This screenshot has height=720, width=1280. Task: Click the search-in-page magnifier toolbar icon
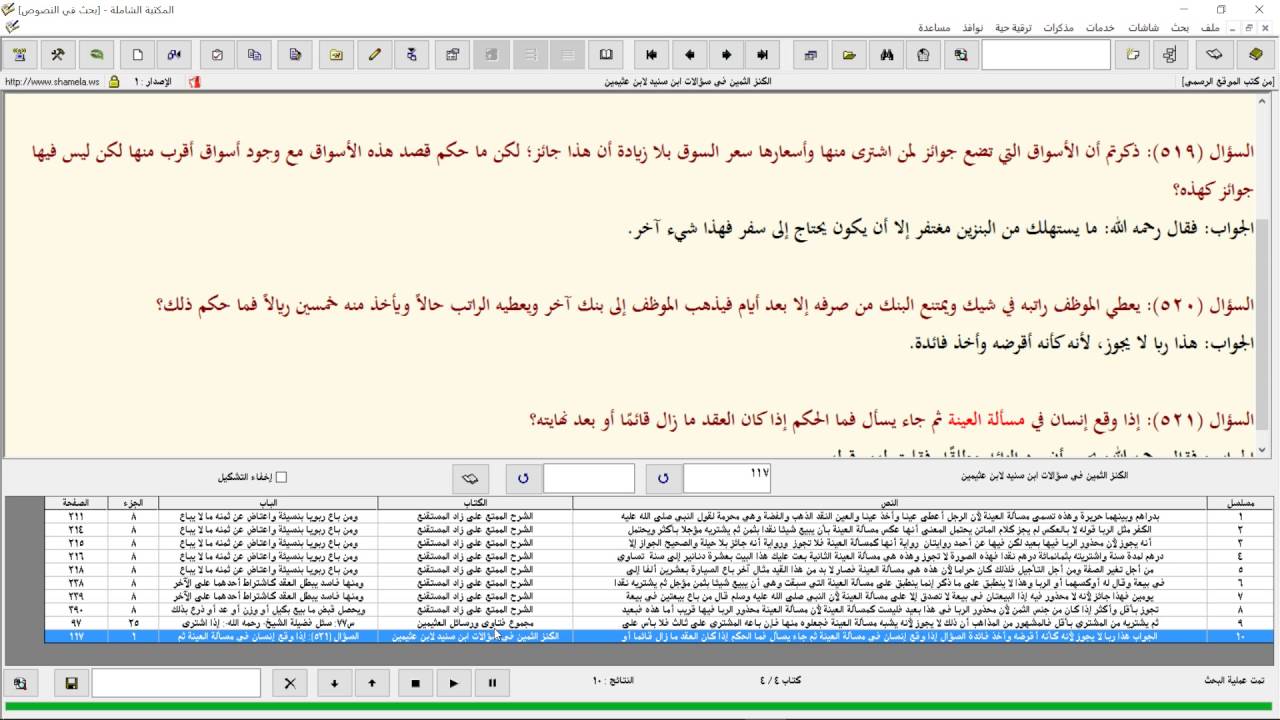(x=960, y=55)
